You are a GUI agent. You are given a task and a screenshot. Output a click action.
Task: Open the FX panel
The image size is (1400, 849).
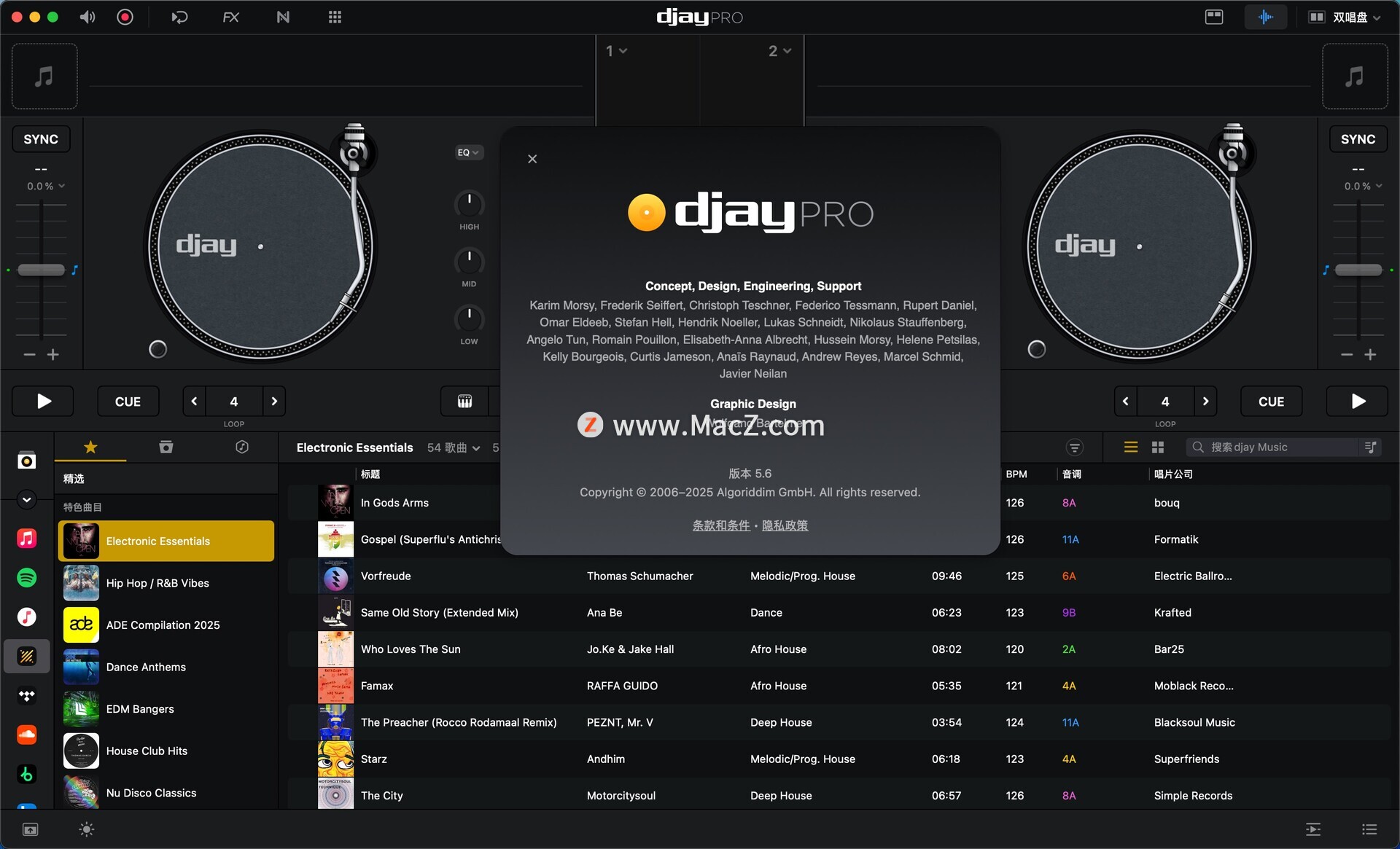pyautogui.click(x=230, y=17)
